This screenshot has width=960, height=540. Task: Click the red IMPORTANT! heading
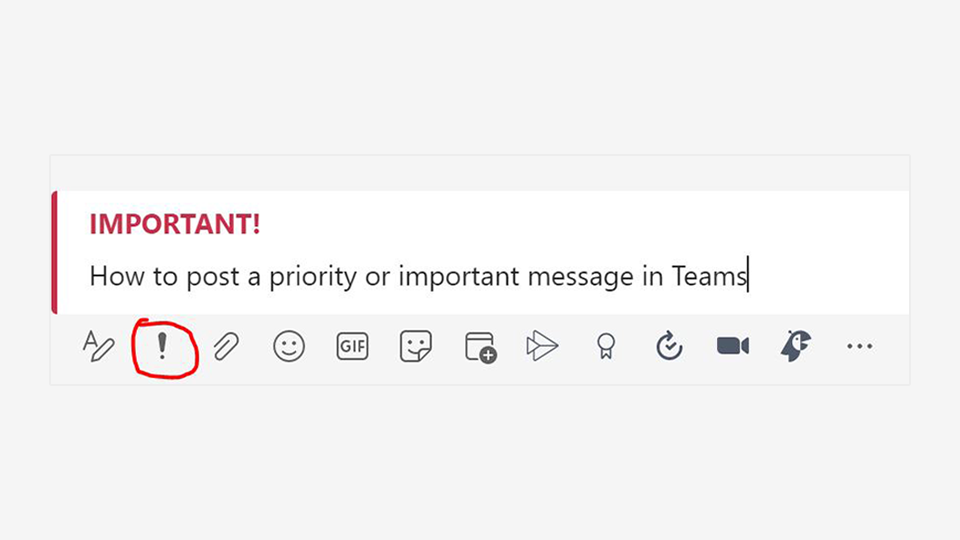coord(175,224)
